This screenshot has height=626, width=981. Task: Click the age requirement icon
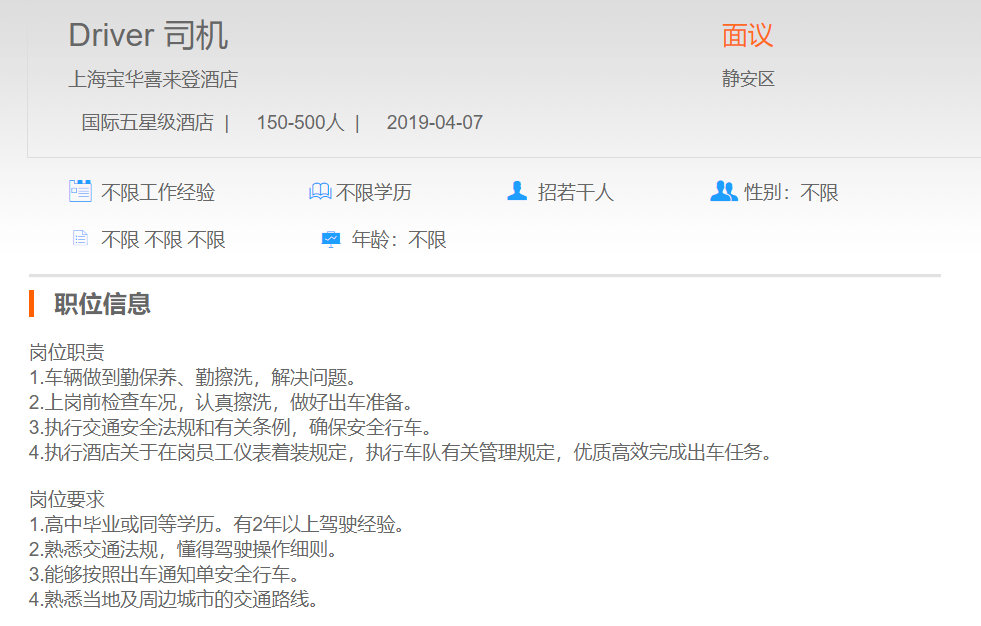coord(331,239)
